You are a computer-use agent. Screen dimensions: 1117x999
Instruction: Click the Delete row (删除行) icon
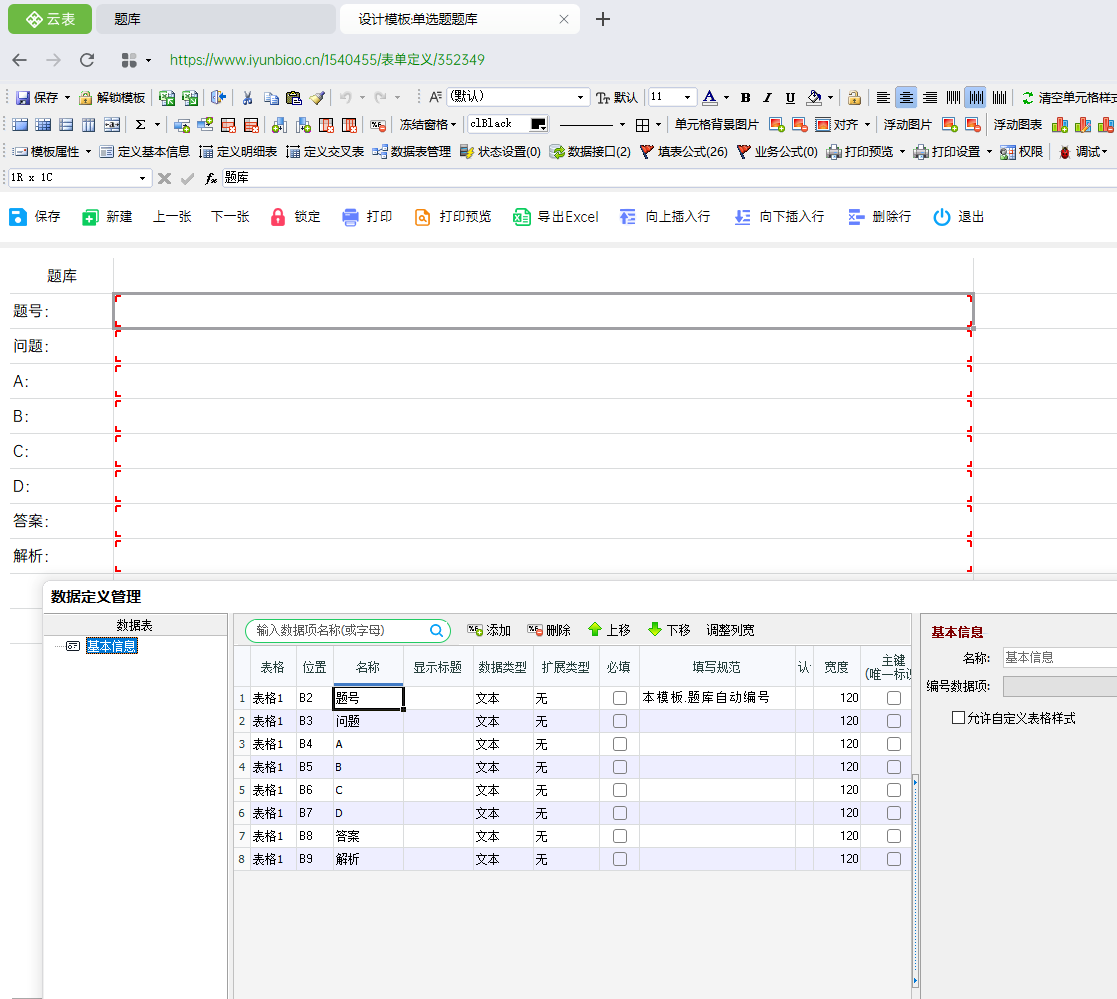[856, 217]
